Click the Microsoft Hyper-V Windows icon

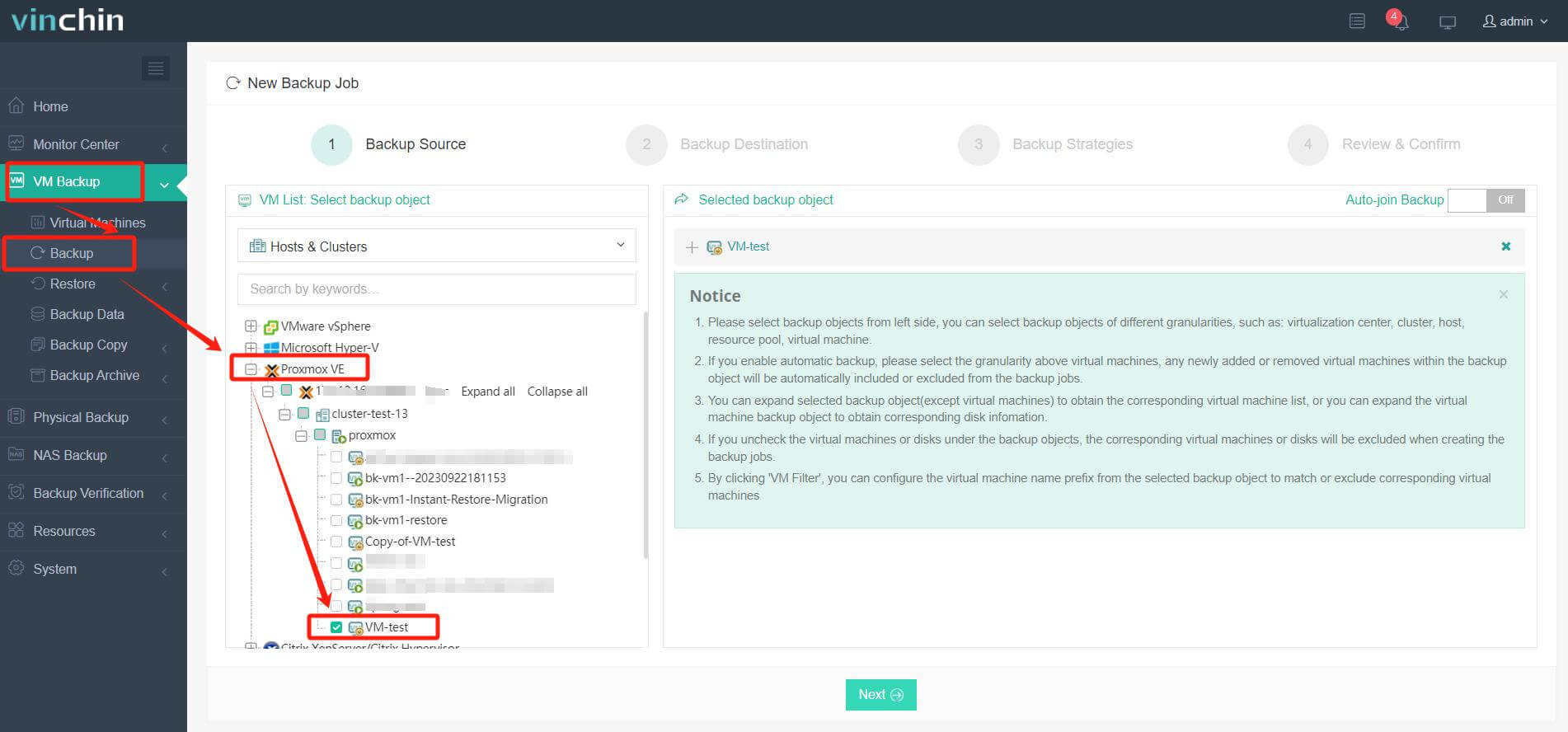click(x=270, y=349)
